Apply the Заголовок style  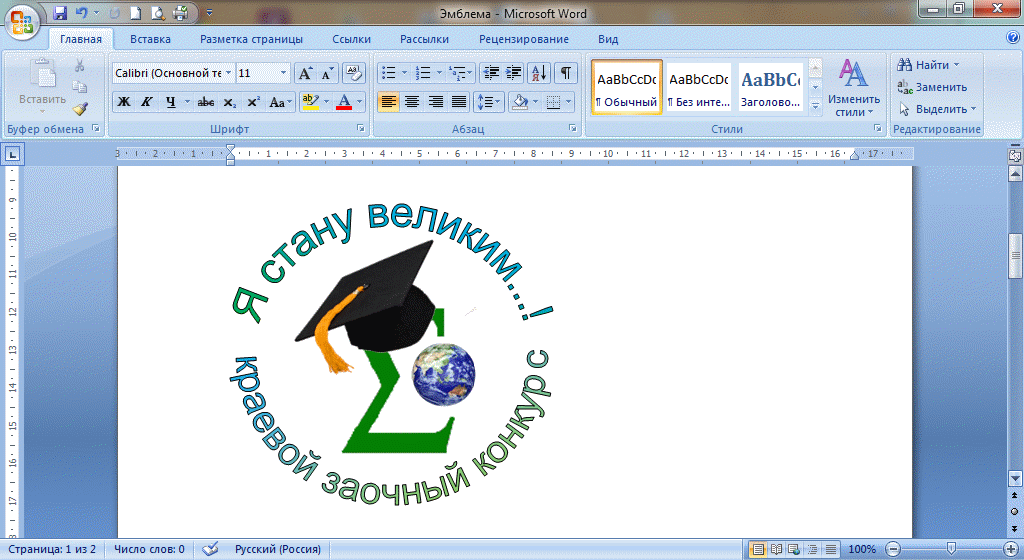coord(771,87)
